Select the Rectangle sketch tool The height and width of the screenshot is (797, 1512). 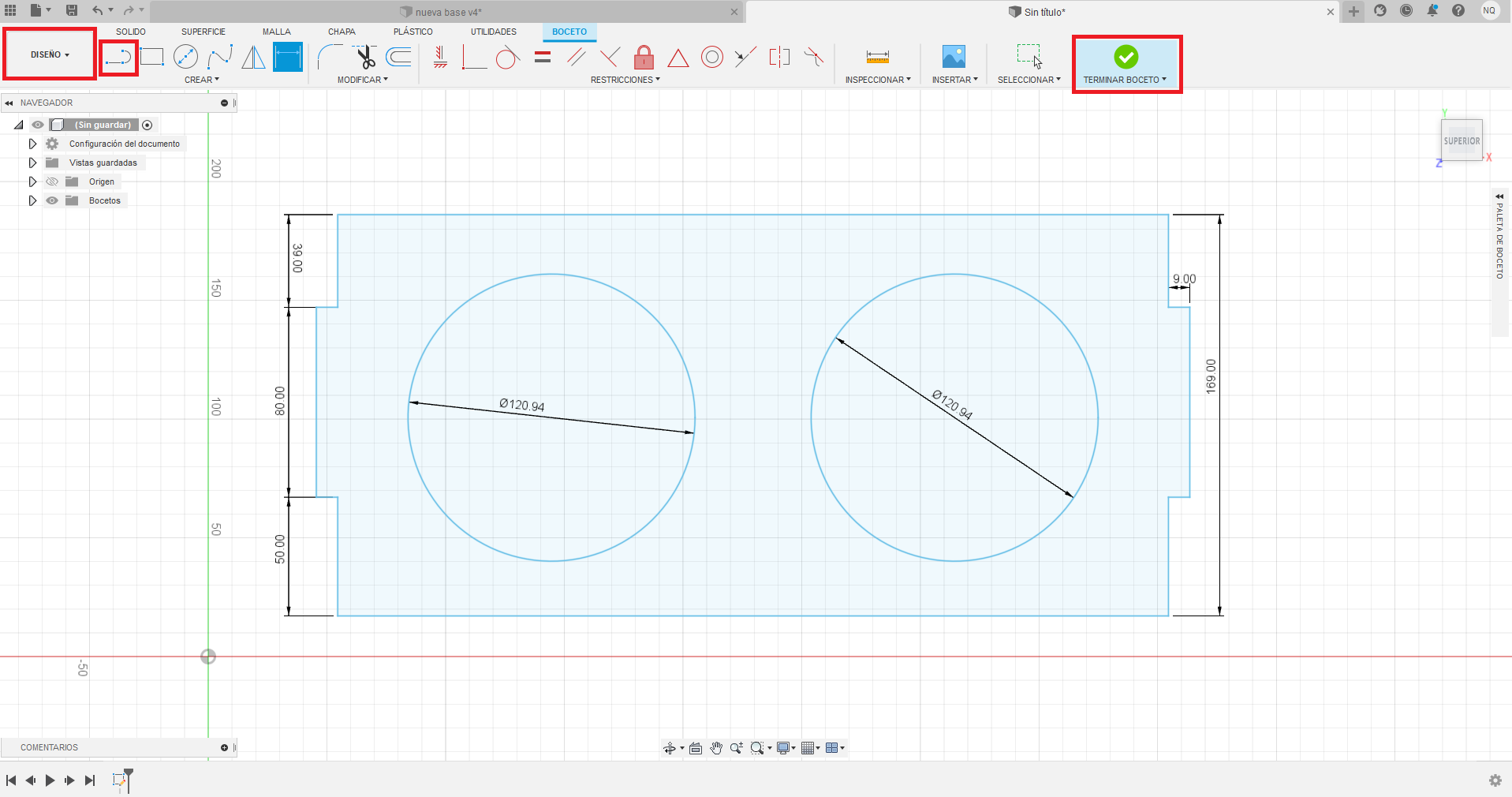[x=151, y=57]
